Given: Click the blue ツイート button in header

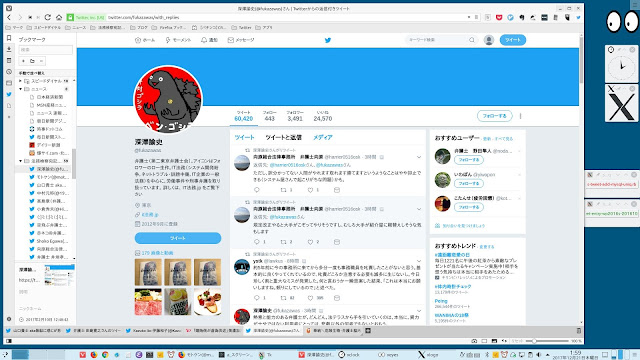Looking at the screenshot, I should 513,40.
